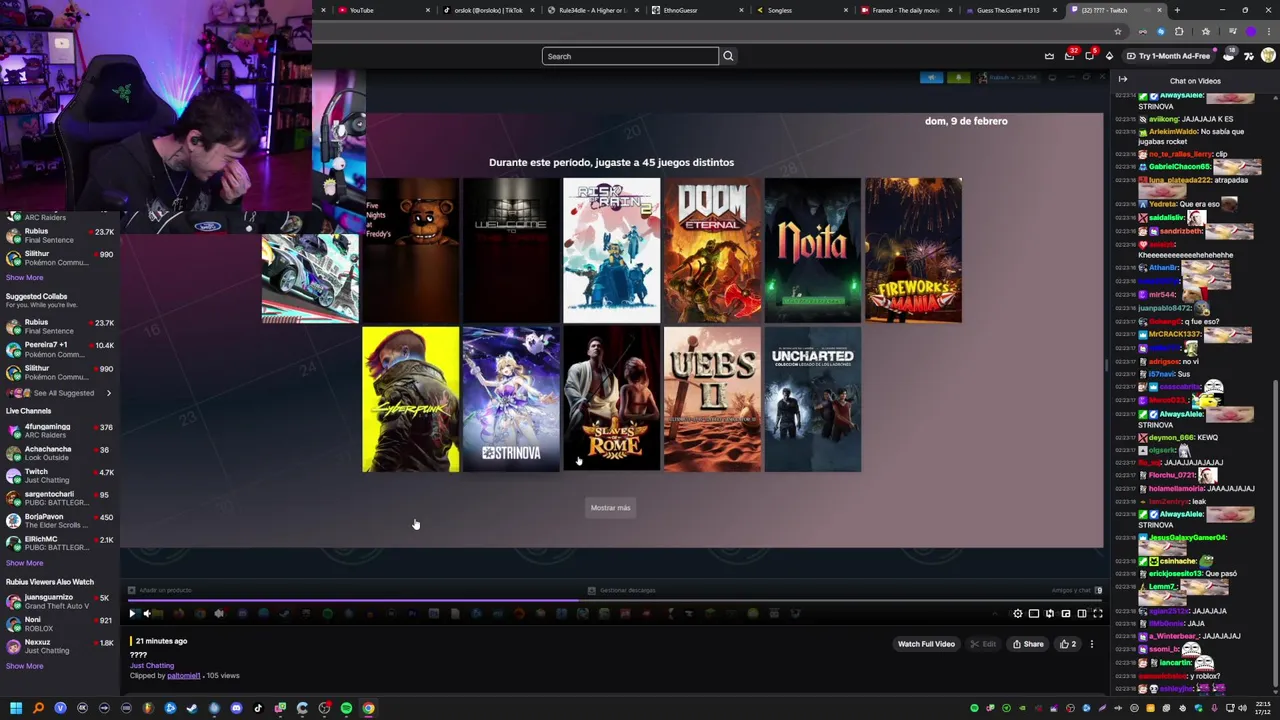The height and width of the screenshot is (720, 1280).
Task: Click Watch Full Video button
Action: [x=926, y=644]
